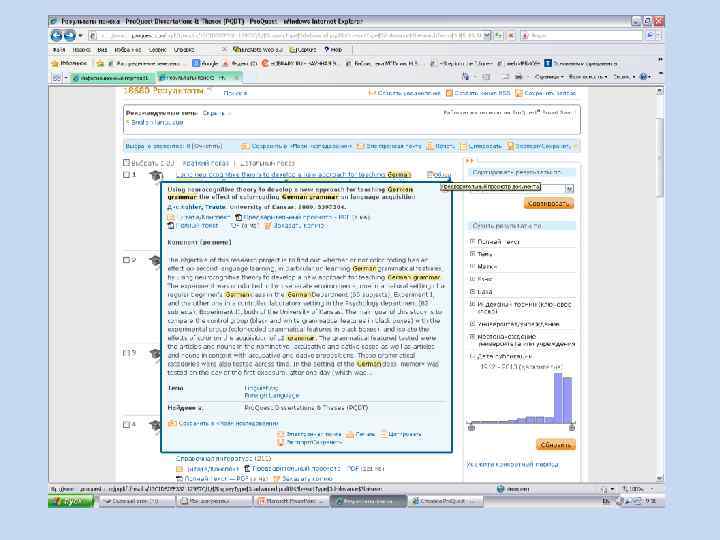The image size is (720, 540).
Task: Click the Preview icon next to result 1
Action: (430, 174)
